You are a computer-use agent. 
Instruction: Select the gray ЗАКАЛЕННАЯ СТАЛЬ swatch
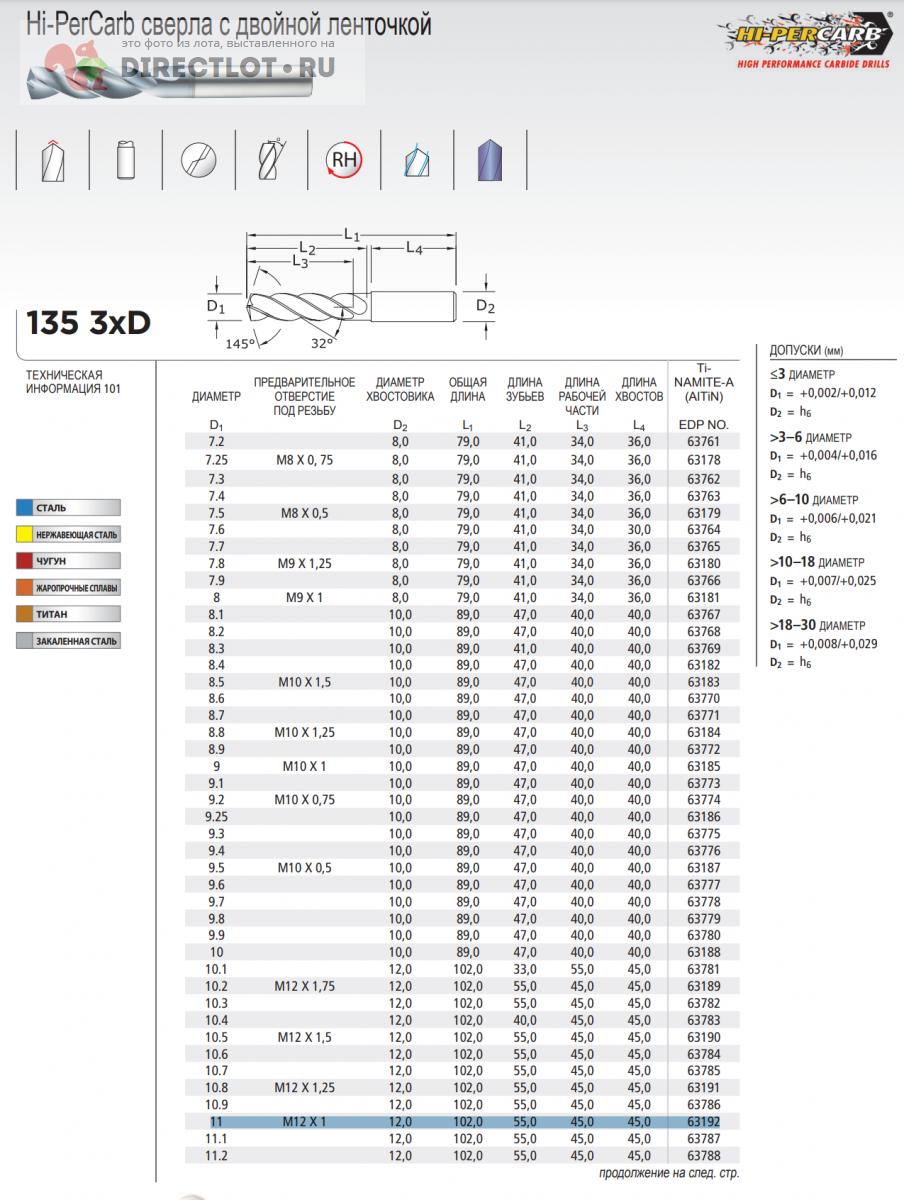pyautogui.click(x=26, y=641)
